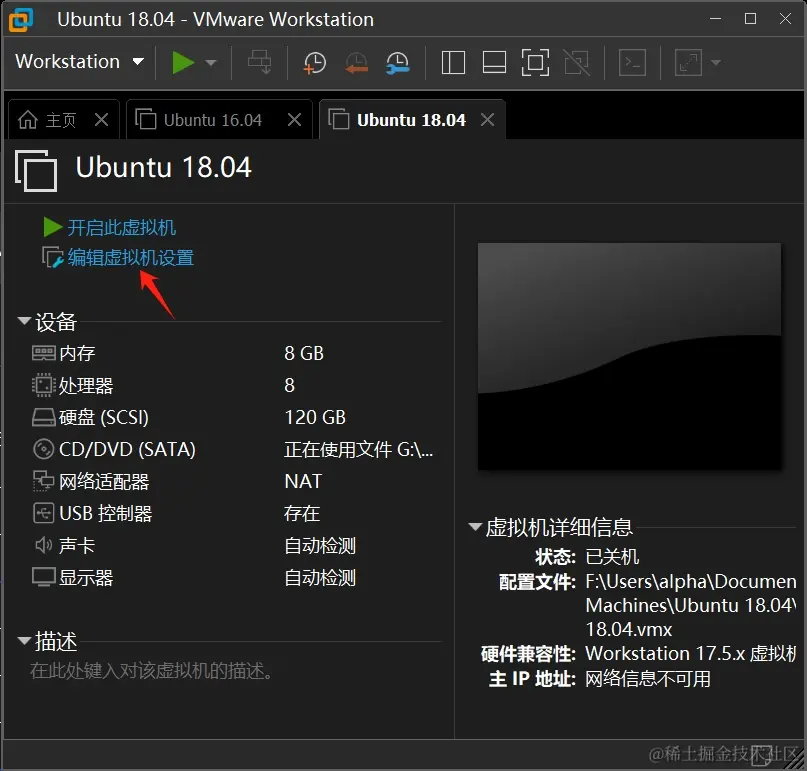Click the VM screen preview thumbnail
The width and height of the screenshot is (807, 771).
click(629, 356)
